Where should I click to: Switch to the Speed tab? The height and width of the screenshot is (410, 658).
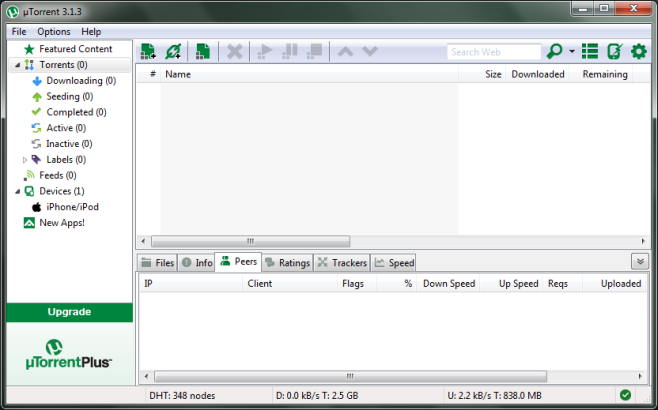(394, 263)
